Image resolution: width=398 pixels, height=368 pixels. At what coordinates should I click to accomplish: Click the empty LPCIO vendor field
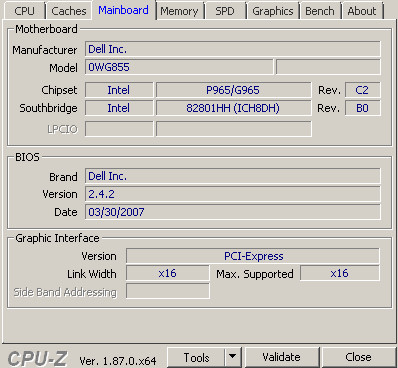tap(119, 129)
